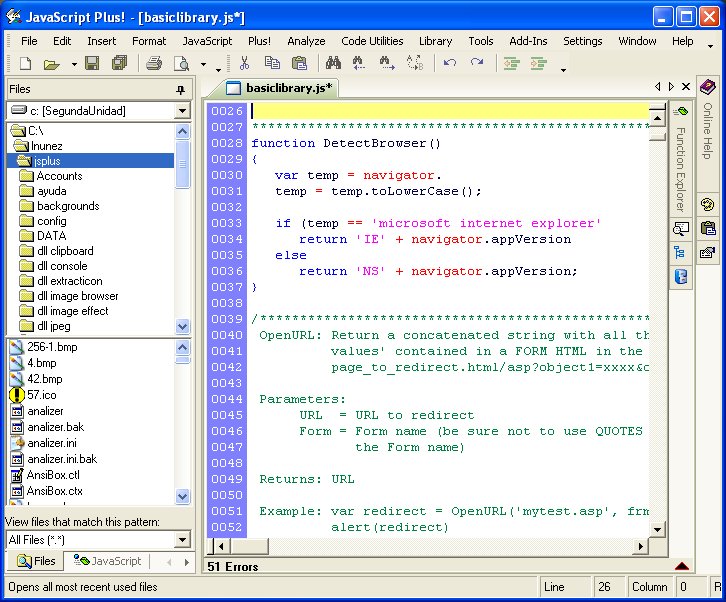Click the editor horizontal scroll right arrow
726x602 pixels.
click(640, 546)
